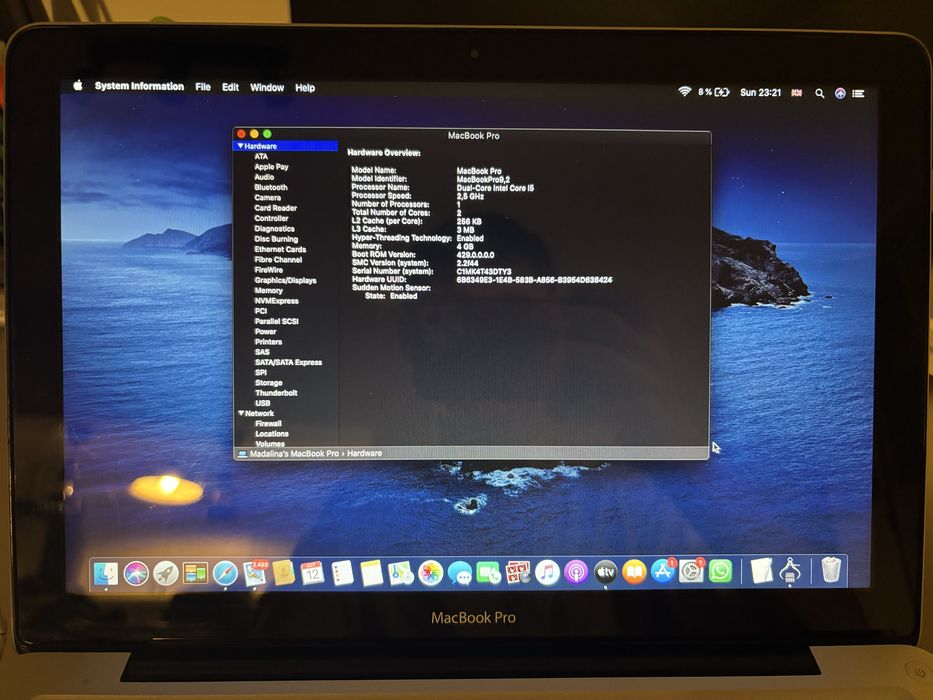The height and width of the screenshot is (700, 933).
Task: Open the Maps app
Action: (x=400, y=573)
